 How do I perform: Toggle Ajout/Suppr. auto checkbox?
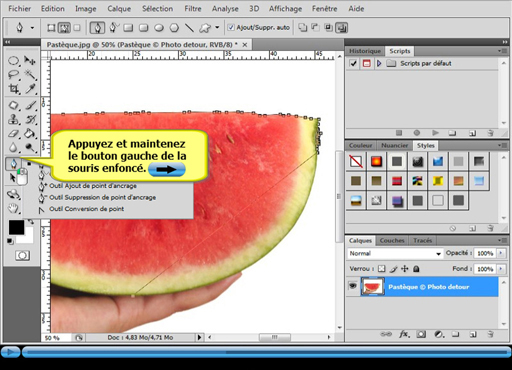pos(231,27)
